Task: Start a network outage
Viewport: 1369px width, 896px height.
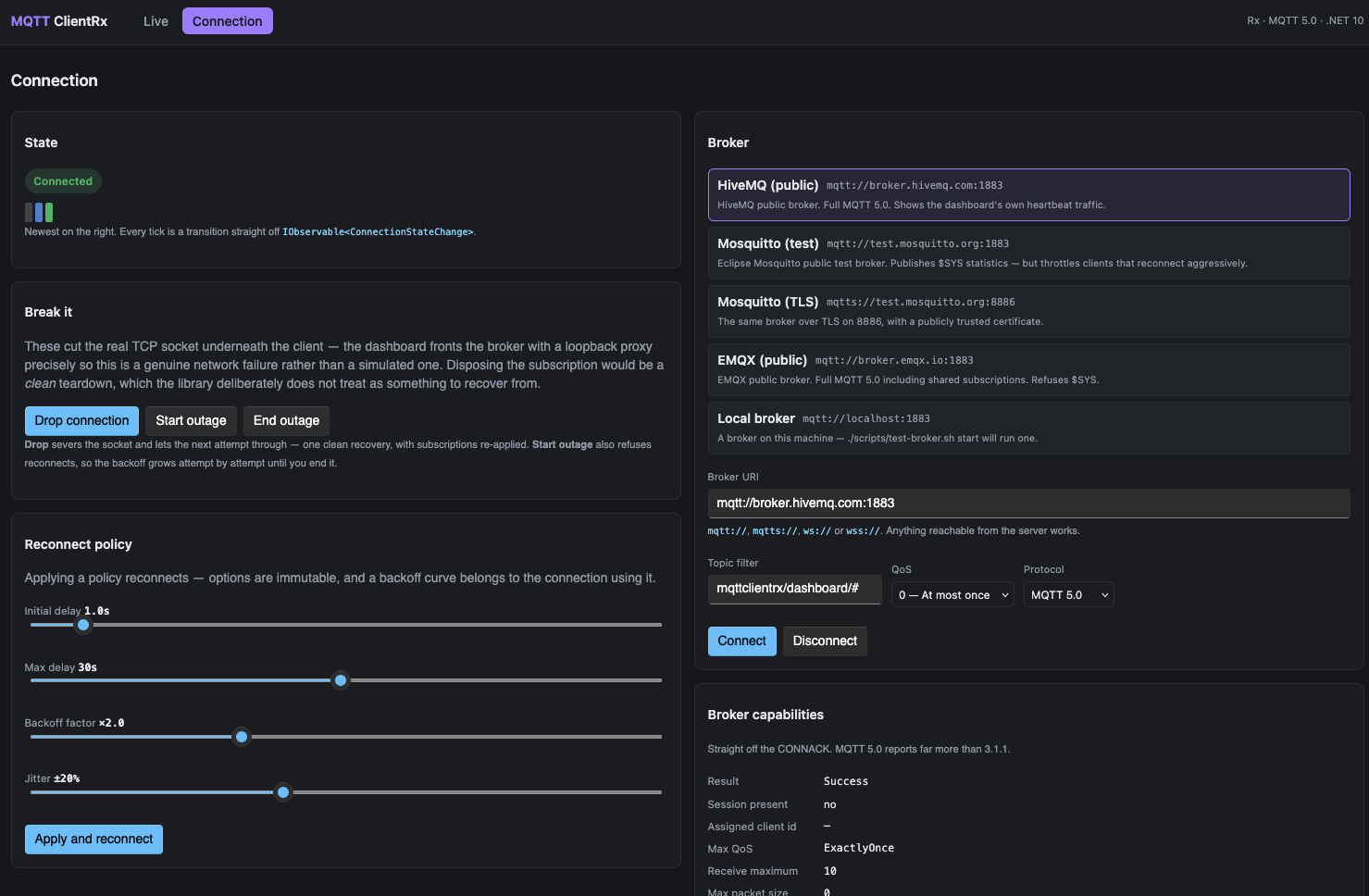Action: [191, 420]
